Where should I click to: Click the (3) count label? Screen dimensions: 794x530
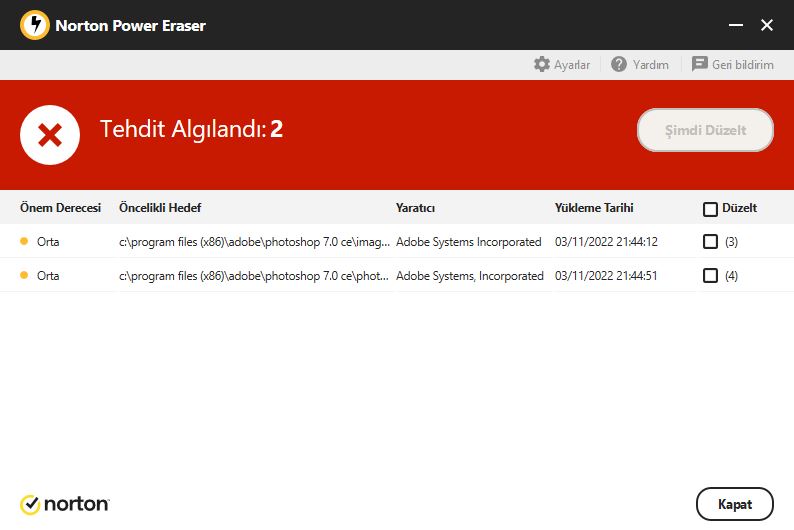[x=731, y=242]
